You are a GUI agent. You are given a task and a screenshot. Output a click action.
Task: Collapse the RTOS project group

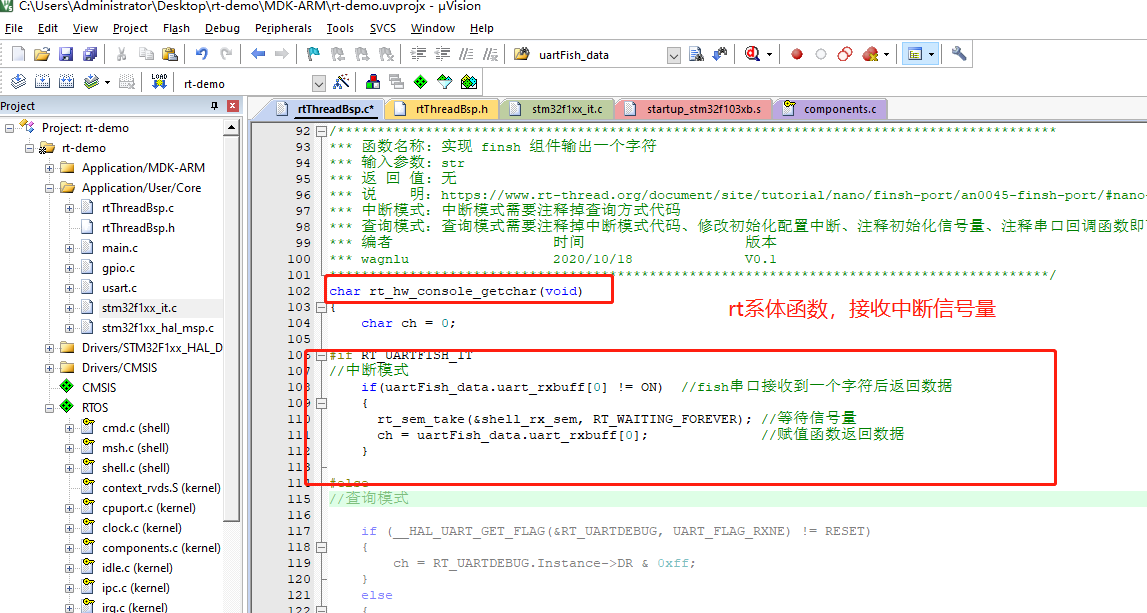(x=49, y=408)
